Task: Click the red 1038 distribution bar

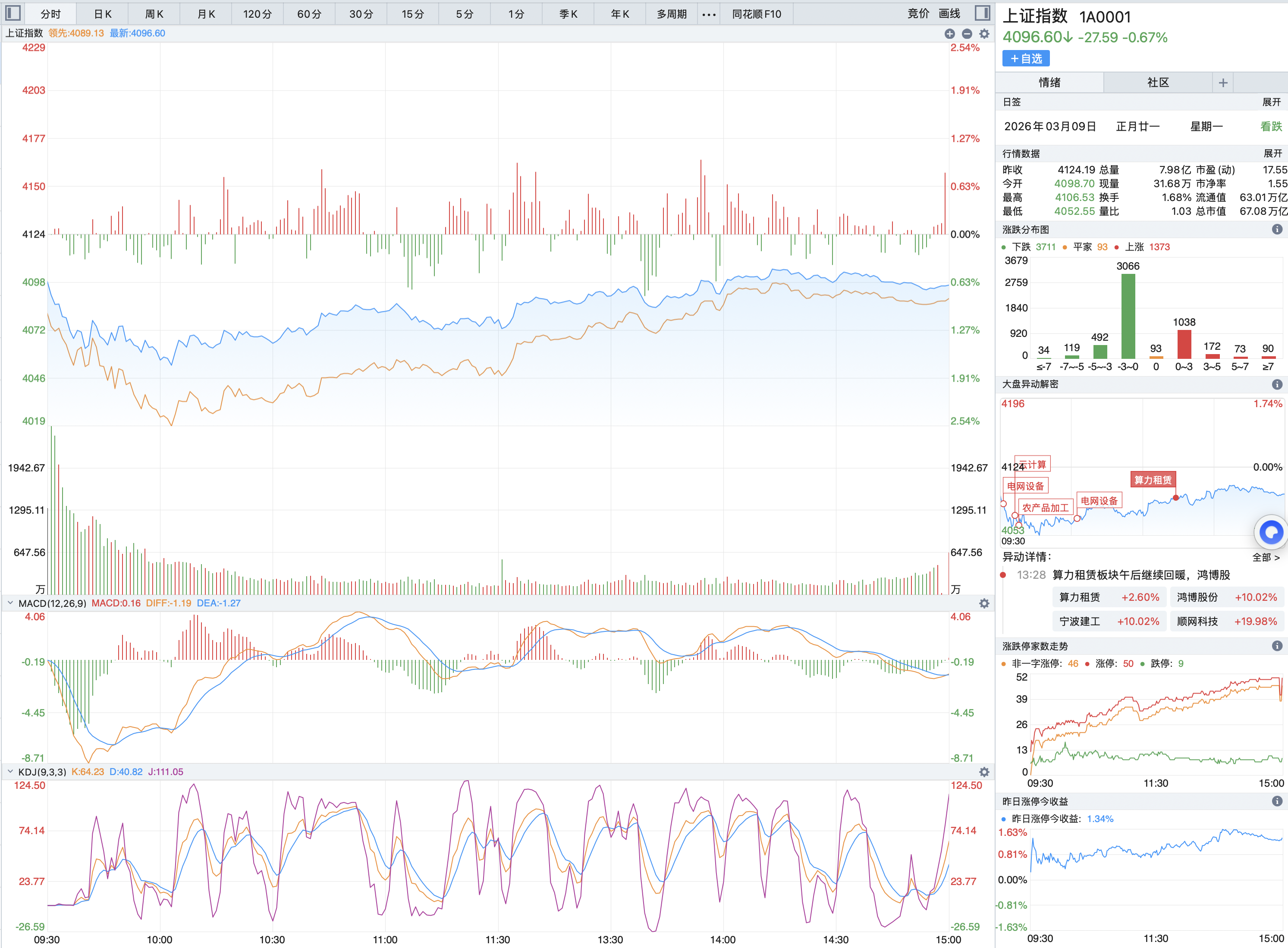Action: [x=1184, y=344]
